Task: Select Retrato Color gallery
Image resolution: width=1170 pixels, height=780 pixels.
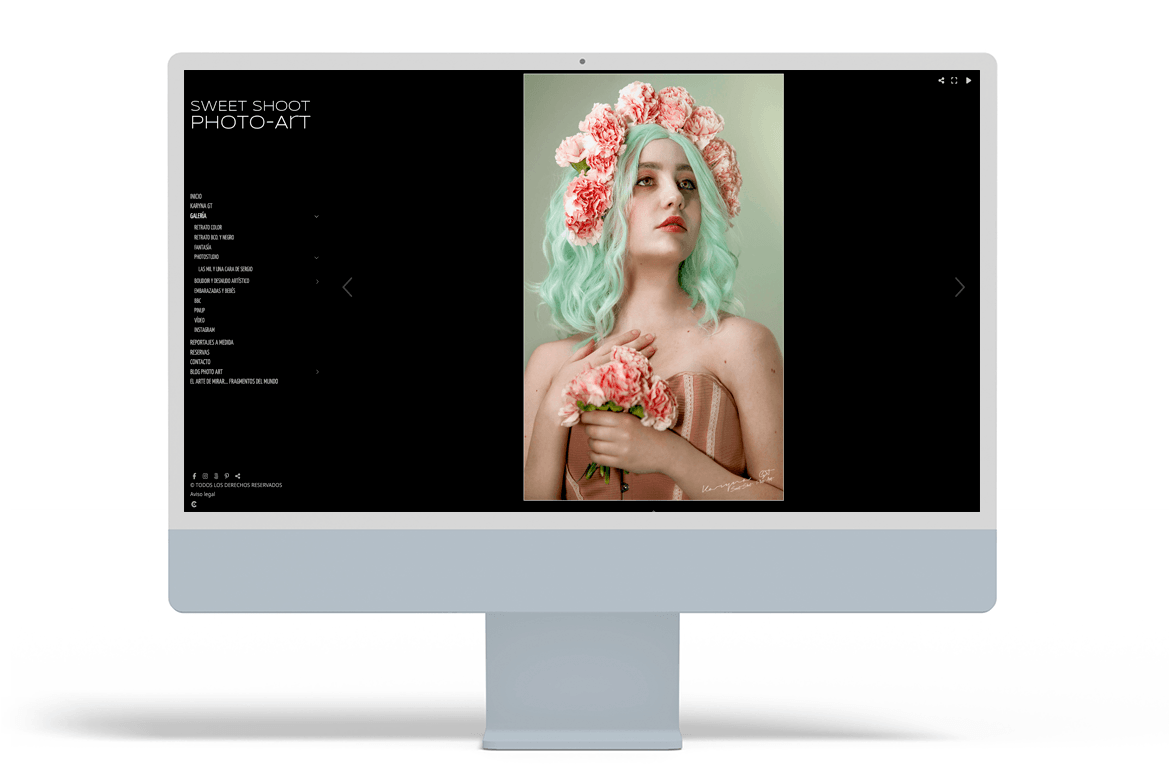Action: [208, 228]
